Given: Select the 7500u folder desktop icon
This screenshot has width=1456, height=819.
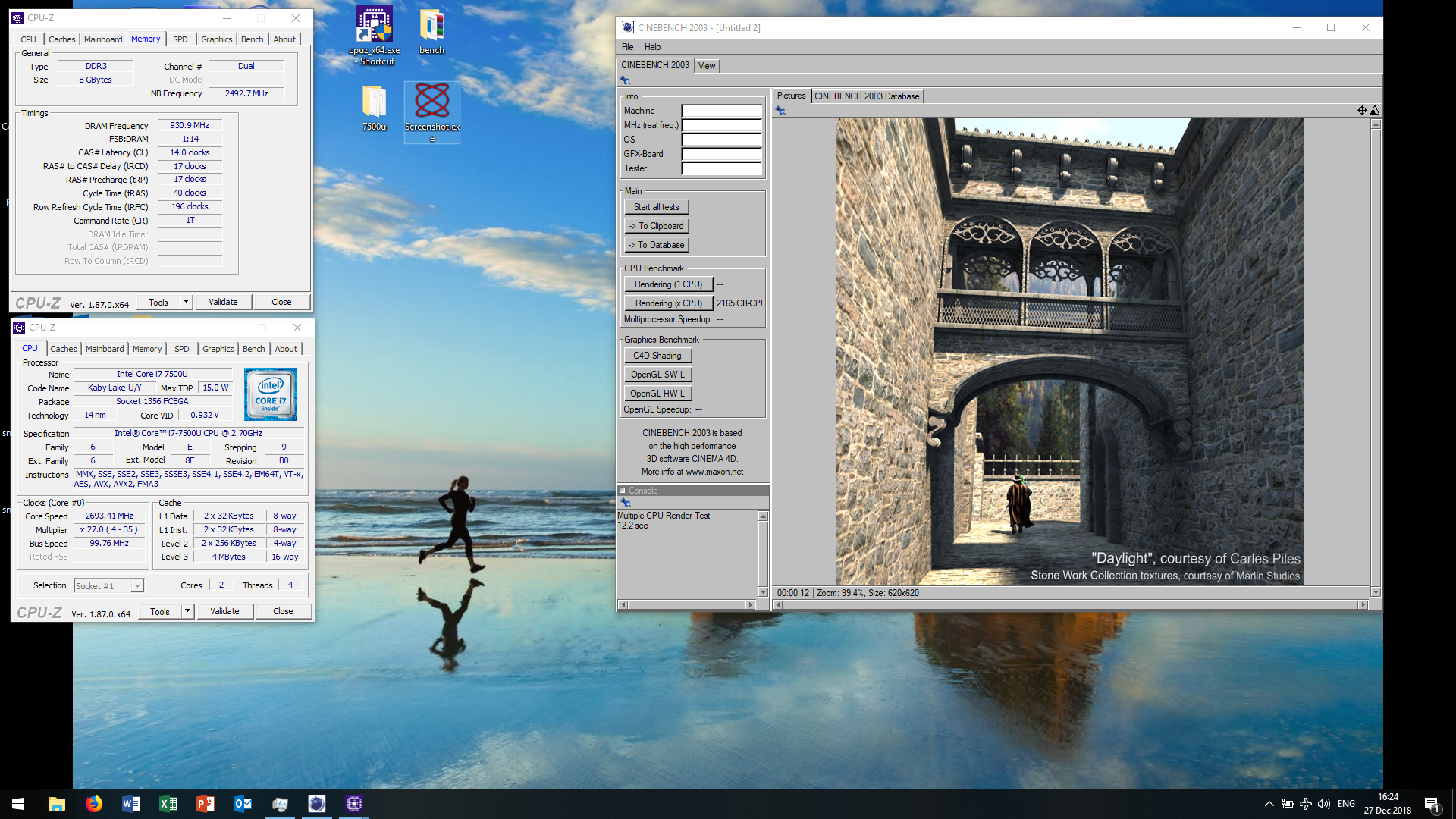Looking at the screenshot, I should point(375,108).
